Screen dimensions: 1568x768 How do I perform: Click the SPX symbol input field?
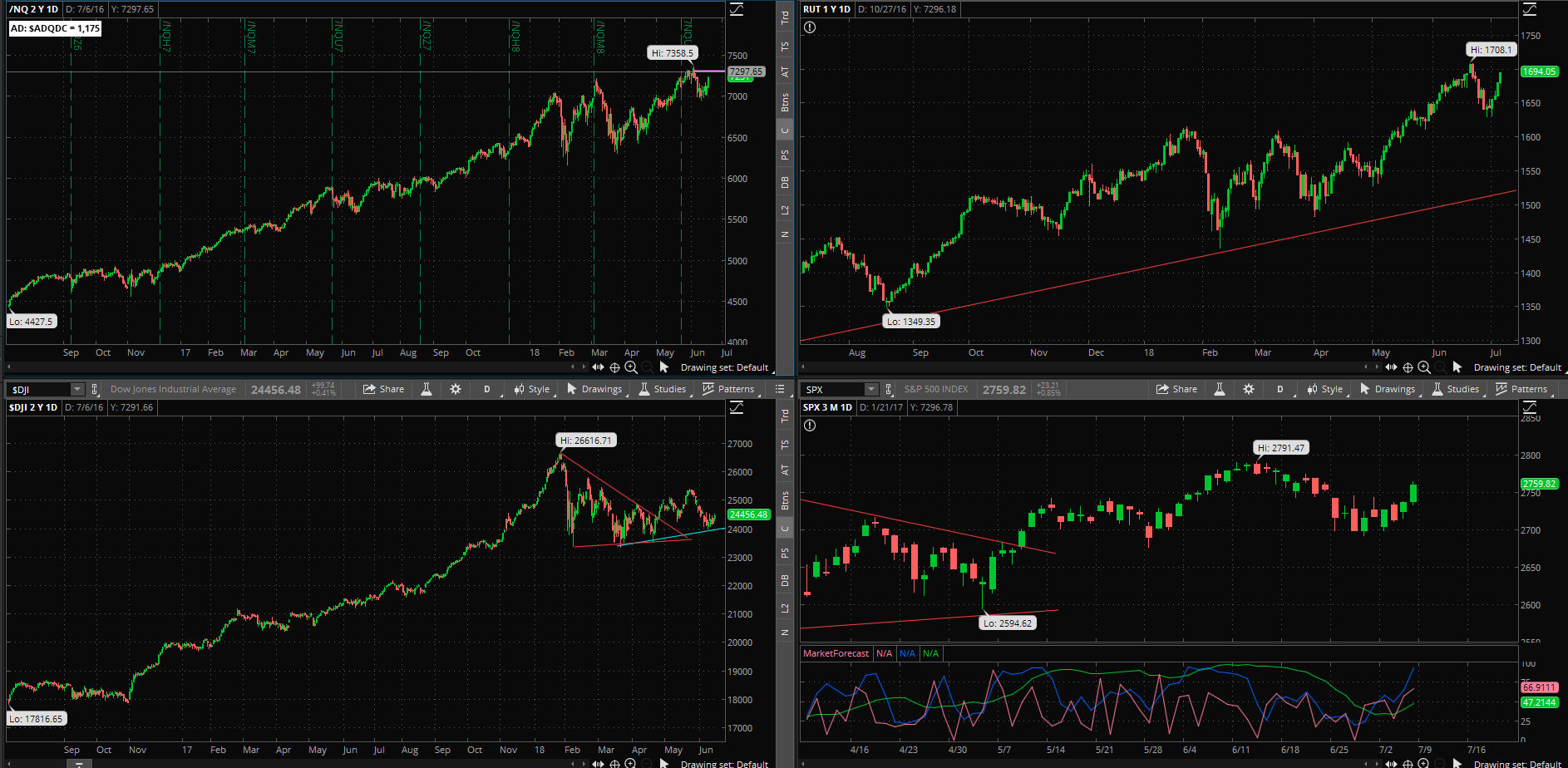[832, 389]
